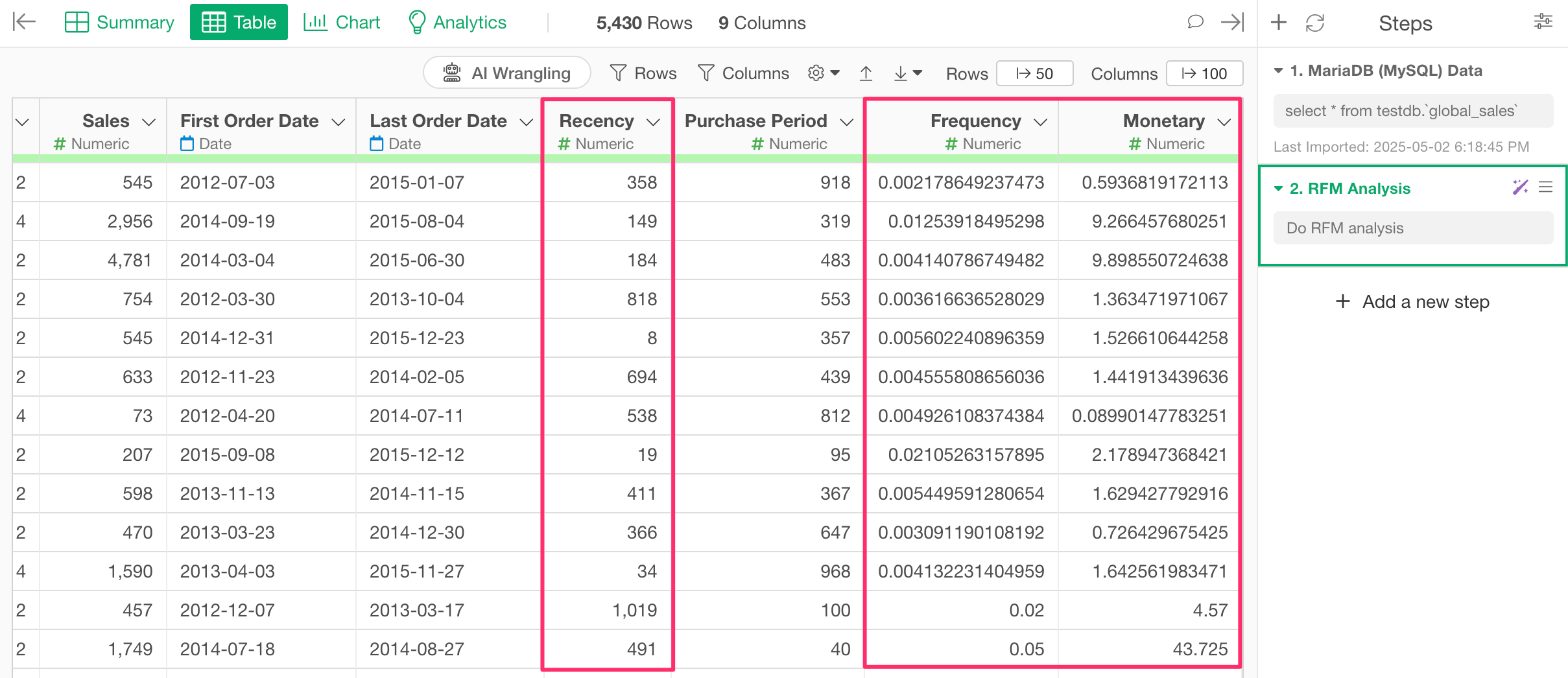Click Add a new step
Viewport: 1568px width, 678px height.
(x=1412, y=301)
